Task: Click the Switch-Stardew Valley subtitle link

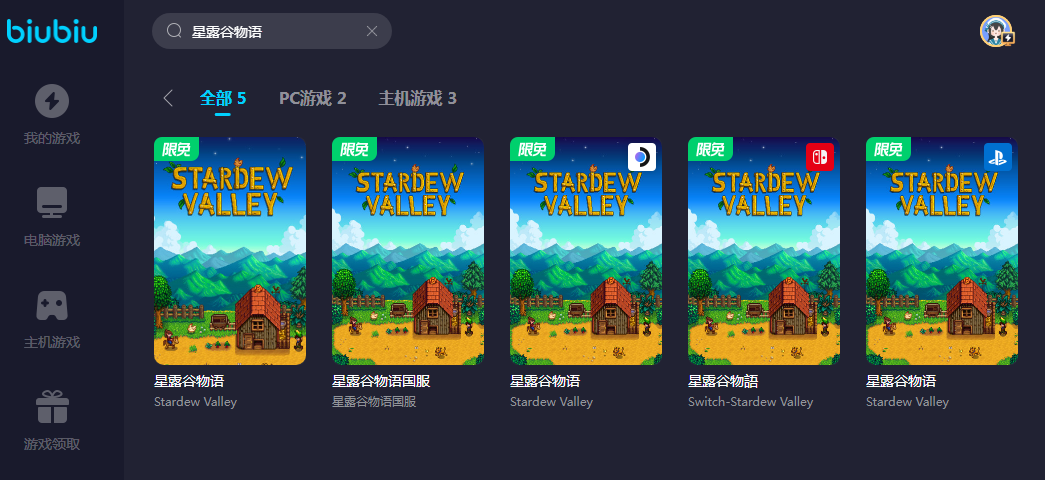Action: [750, 402]
